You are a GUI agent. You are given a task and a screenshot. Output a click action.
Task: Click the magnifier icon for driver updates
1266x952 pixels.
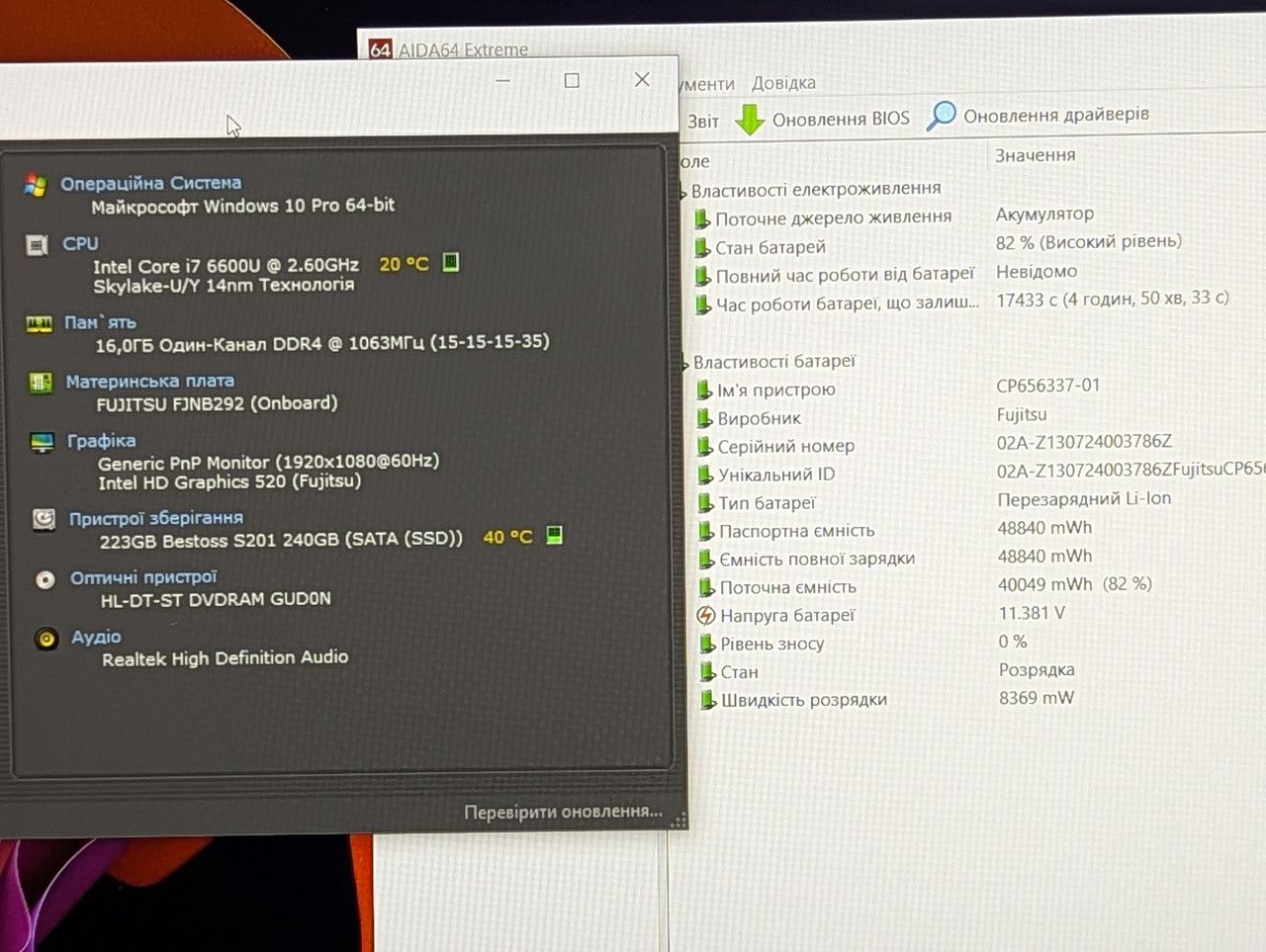click(941, 116)
